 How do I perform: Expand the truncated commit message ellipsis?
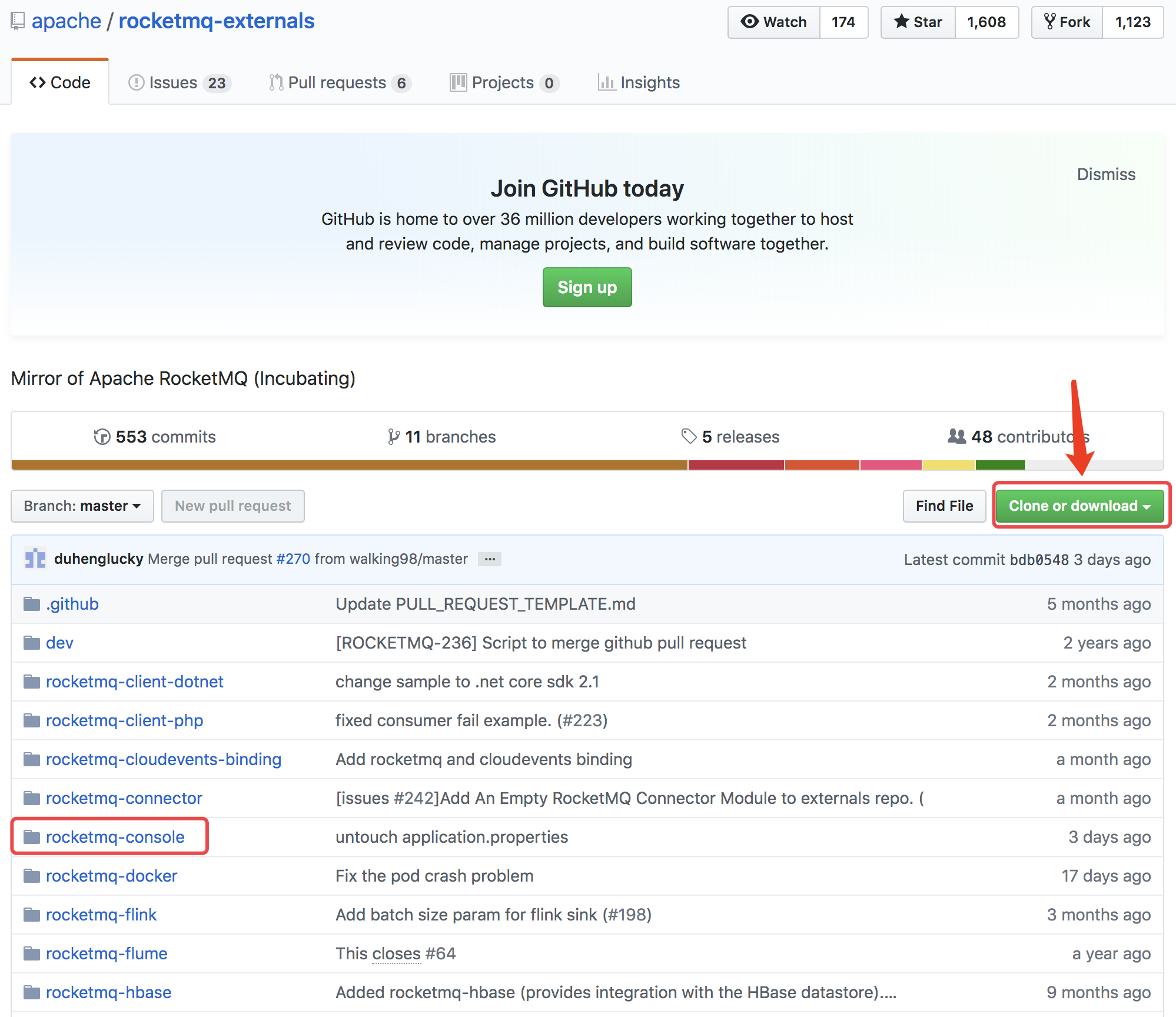(x=489, y=559)
